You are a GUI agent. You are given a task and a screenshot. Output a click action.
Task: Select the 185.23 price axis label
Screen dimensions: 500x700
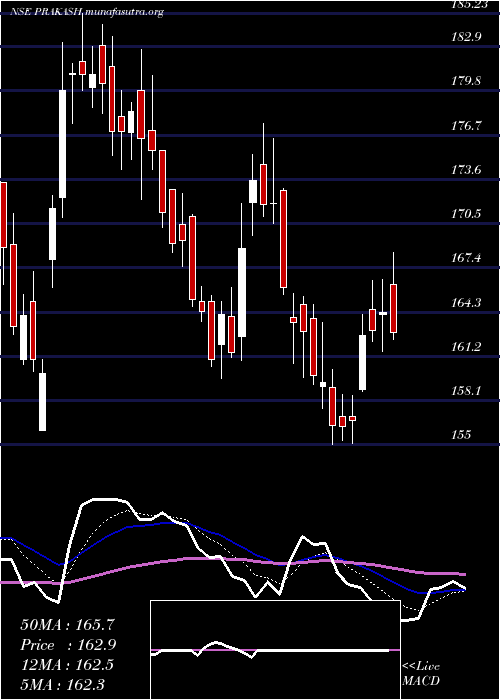click(x=468, y=5)
